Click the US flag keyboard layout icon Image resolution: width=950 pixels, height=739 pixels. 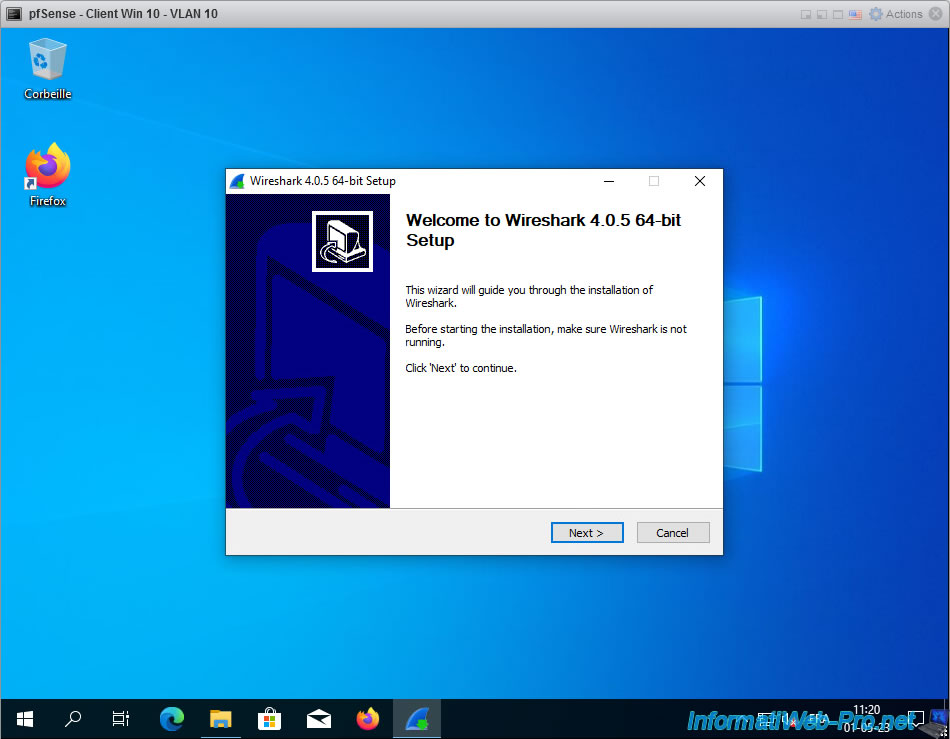(x=855, y=15)
